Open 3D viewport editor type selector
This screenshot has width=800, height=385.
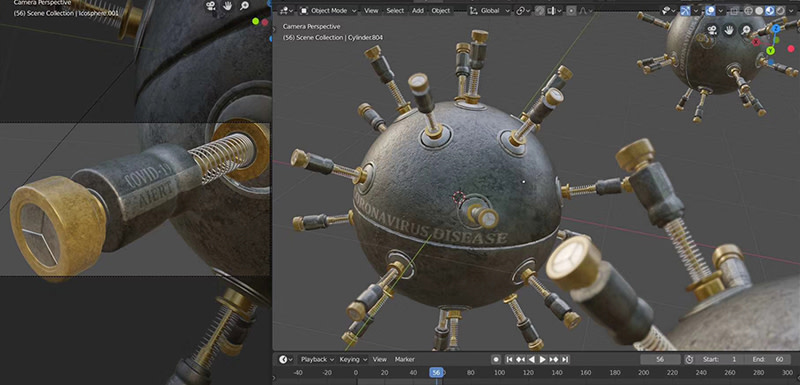[287, 10]
